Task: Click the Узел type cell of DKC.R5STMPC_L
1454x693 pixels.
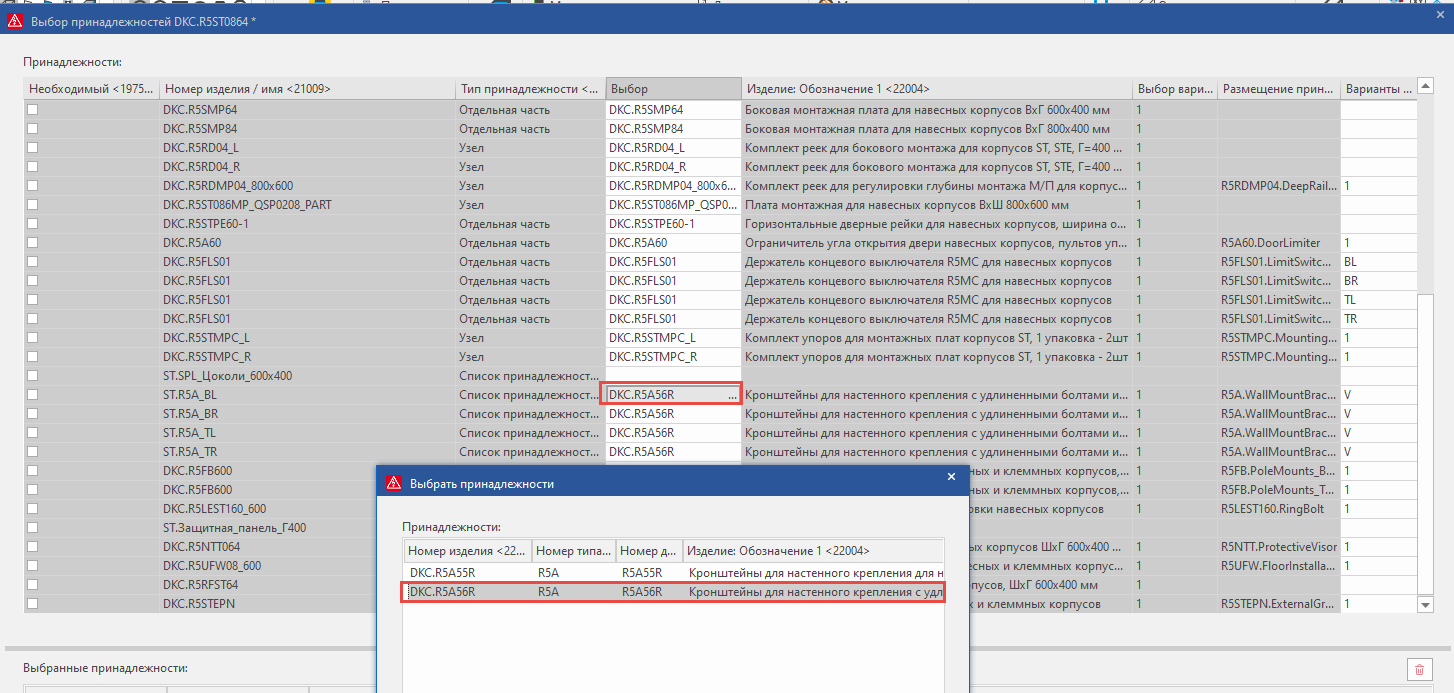Action: click(x=530, y=338)
